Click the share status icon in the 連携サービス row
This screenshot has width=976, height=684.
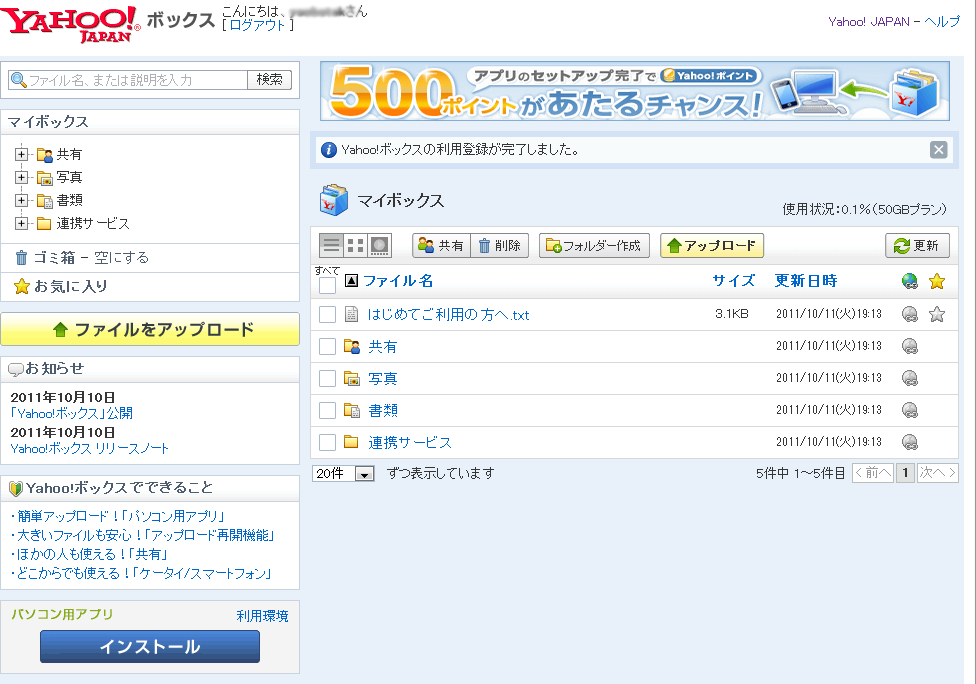pyautogui.click(x=910, y=442)
